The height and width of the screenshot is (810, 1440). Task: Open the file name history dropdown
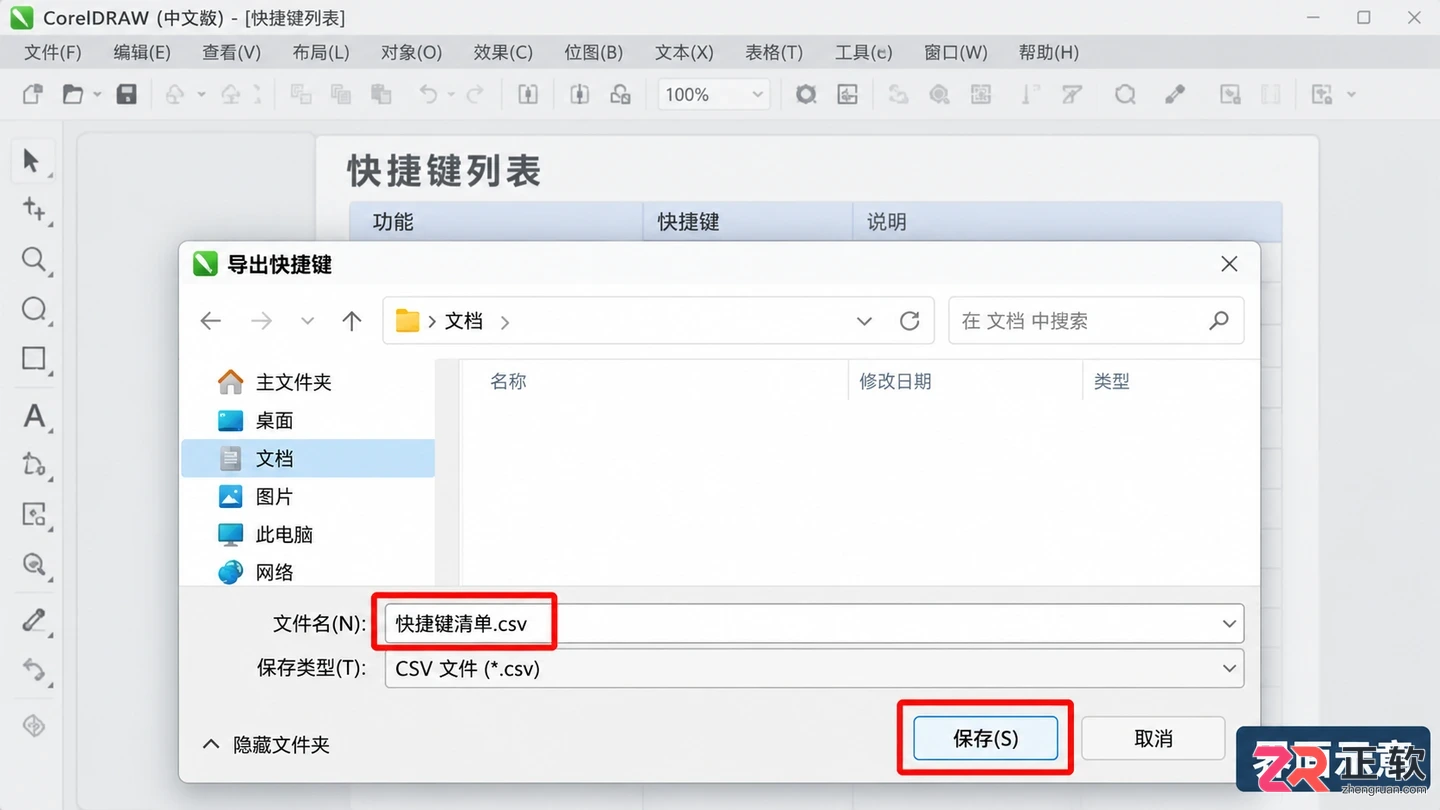[1229, 624]
